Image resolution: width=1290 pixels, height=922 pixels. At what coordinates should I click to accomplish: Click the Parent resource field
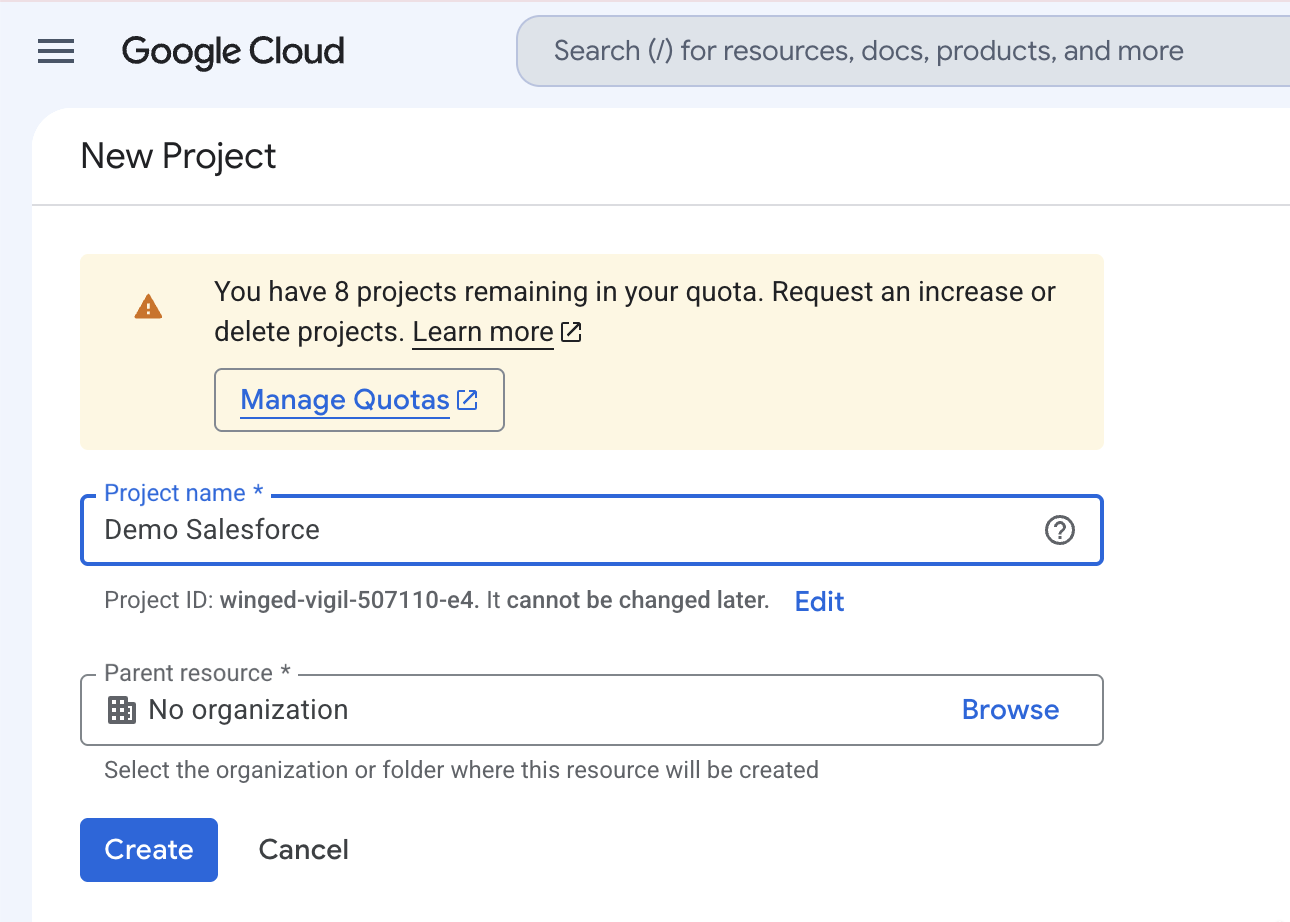click(591, 710)
